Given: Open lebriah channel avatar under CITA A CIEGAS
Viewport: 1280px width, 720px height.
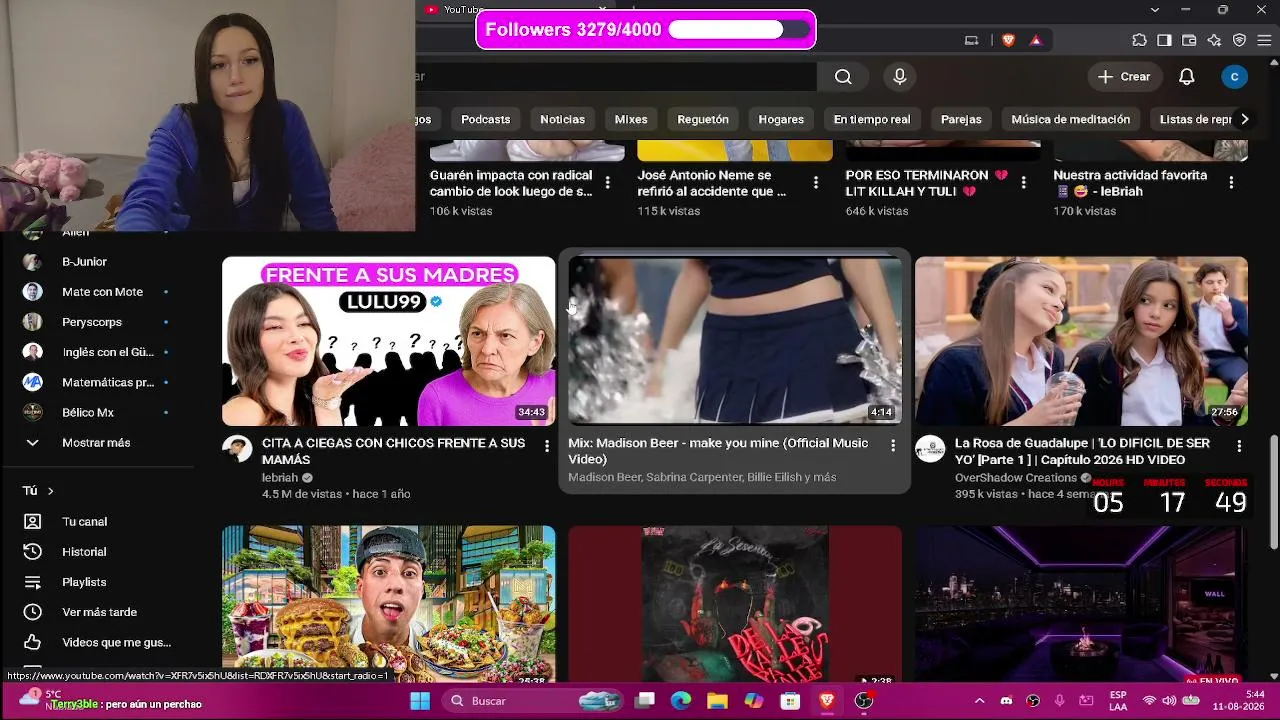Looking at the screenshot, I should (237, 449).
